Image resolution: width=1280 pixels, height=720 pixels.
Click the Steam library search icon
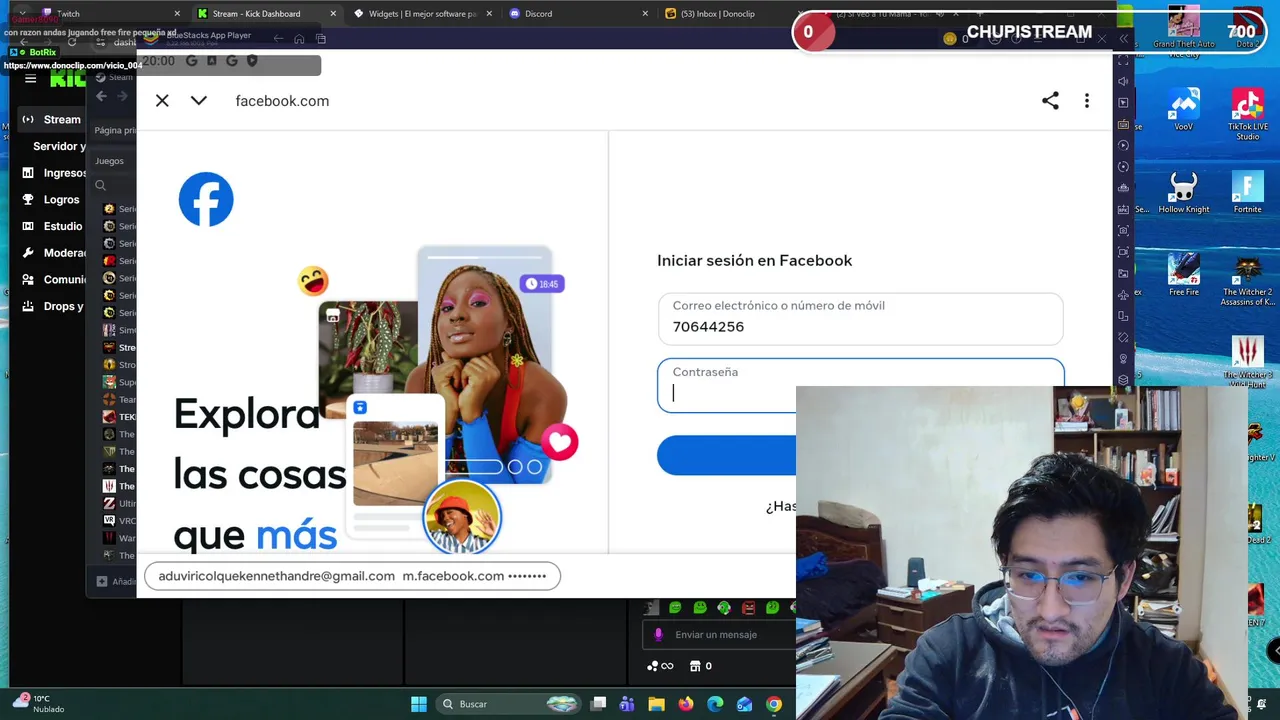[x=100, y=185]
